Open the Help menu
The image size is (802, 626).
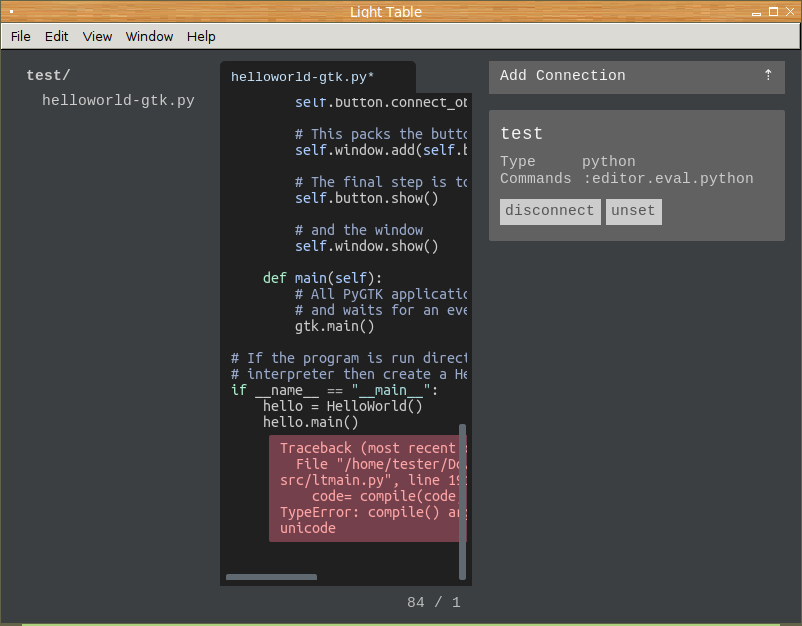tap(201, 37)
